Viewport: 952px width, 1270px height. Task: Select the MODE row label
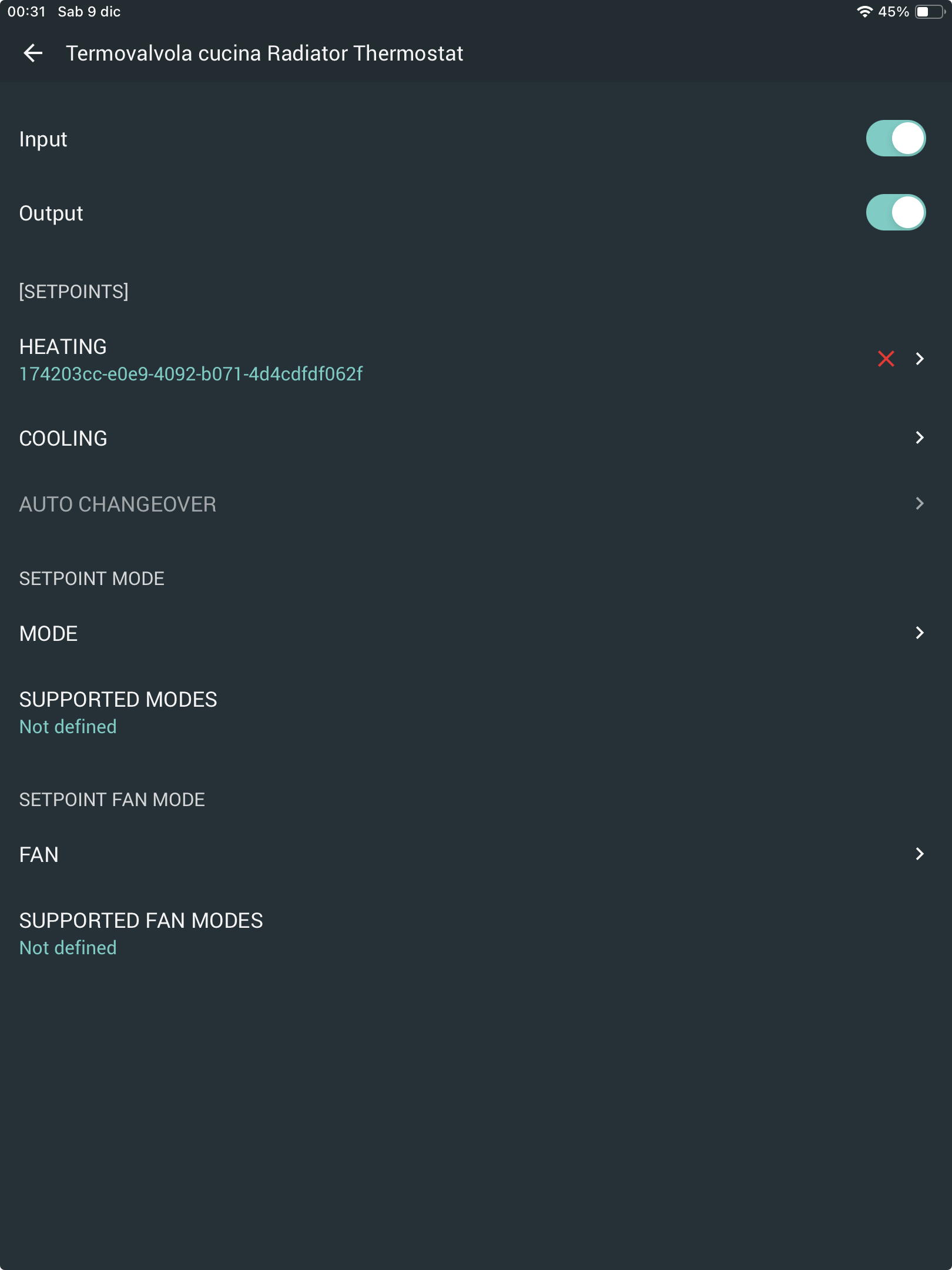(49, 634)
